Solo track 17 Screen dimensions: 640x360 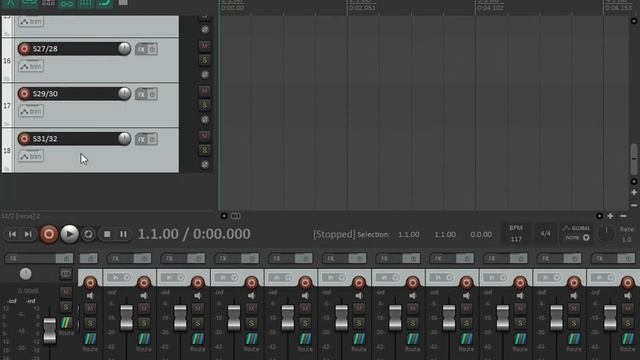coord(204,105)
